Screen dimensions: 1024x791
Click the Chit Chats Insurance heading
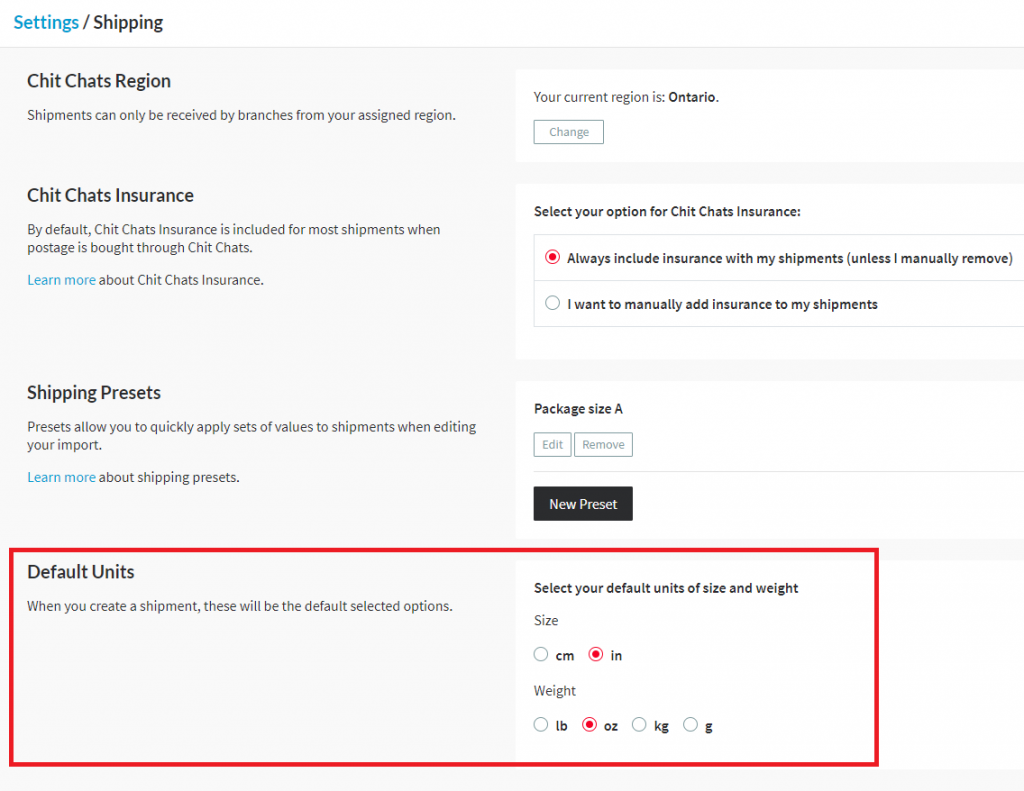pyautogui.click(x=110, y=195)
